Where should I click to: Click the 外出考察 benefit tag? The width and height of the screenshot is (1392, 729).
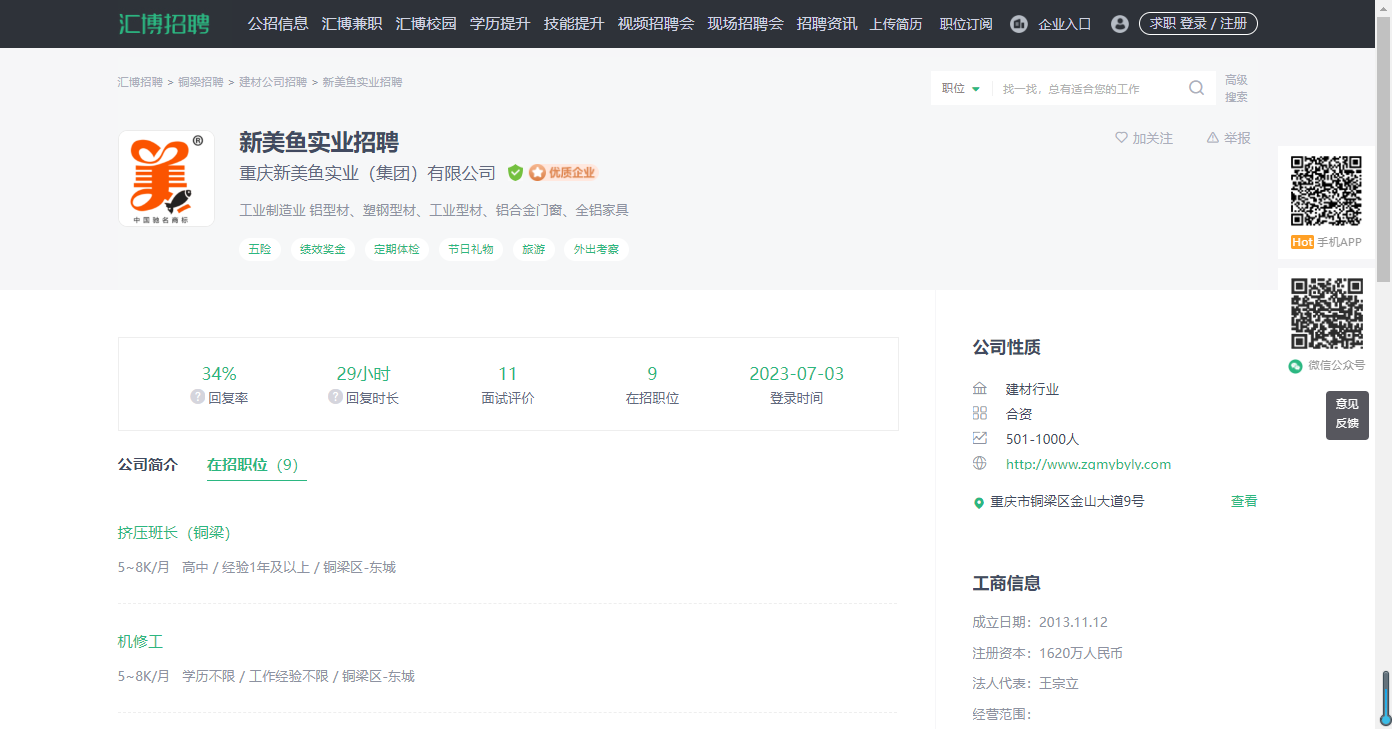click(x=596, y=249)
